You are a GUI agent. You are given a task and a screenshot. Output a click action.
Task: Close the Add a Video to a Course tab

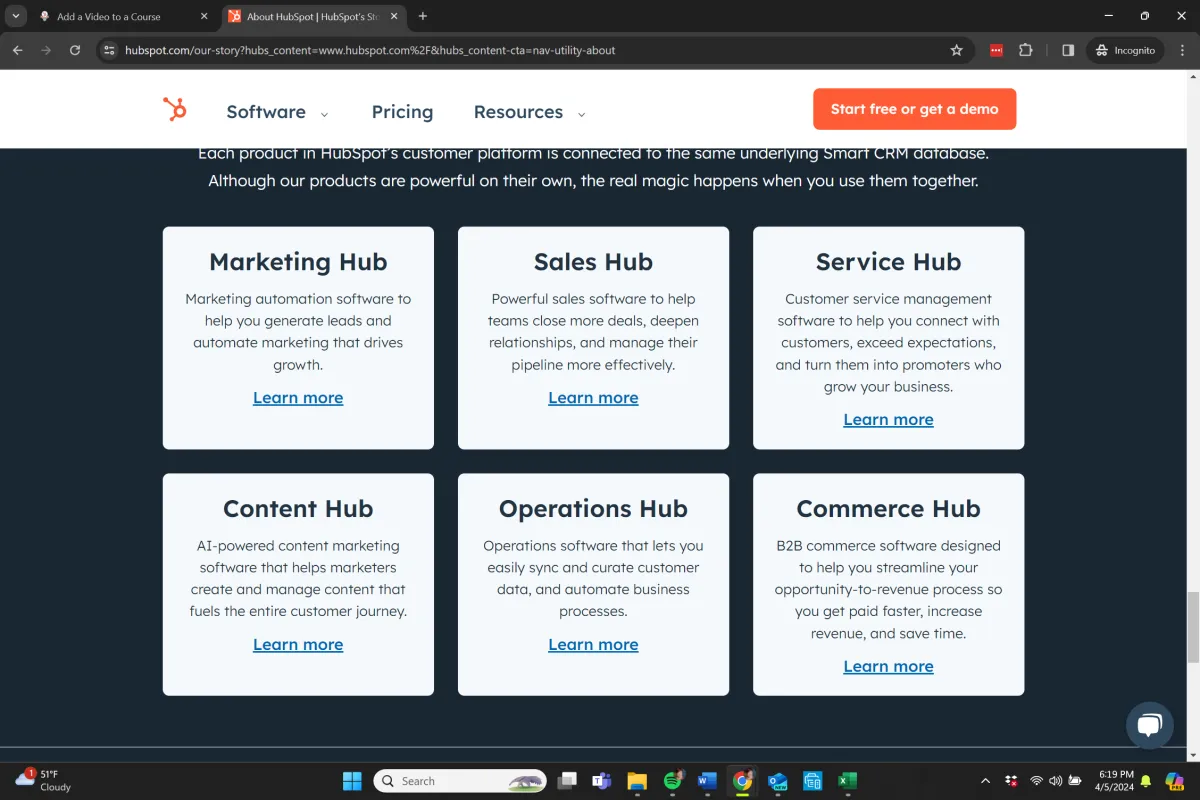[x=204, y=16]
